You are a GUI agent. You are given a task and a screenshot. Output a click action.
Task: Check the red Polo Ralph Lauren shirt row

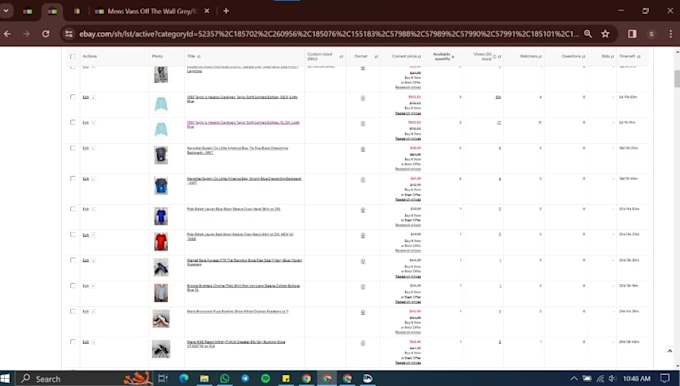point(72,234)
